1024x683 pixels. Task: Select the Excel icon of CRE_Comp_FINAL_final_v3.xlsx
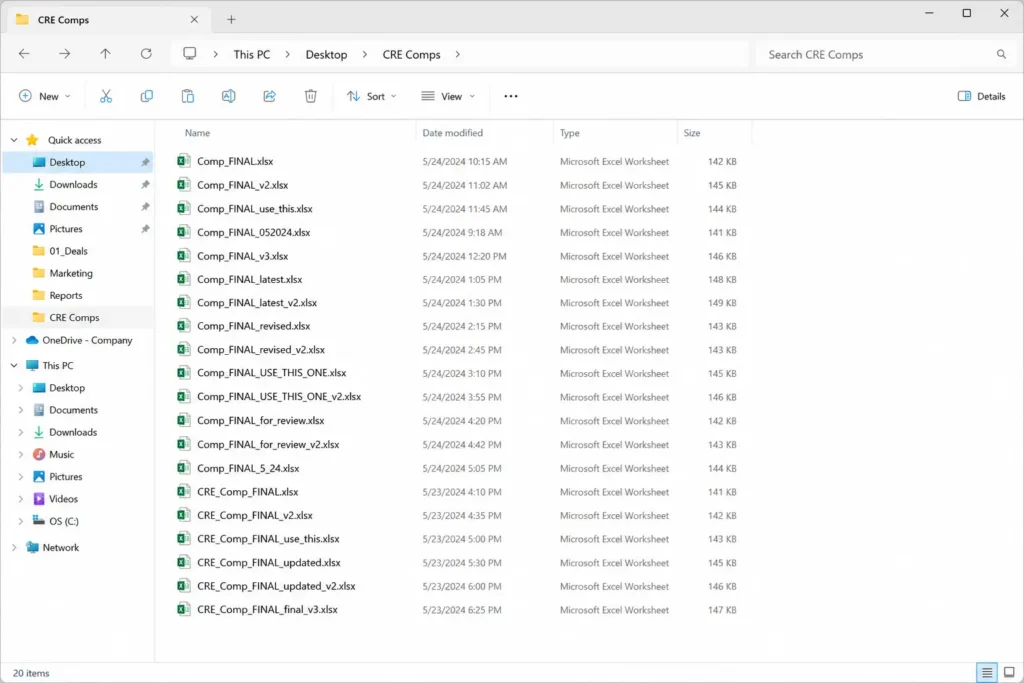(x=184, y=609)
